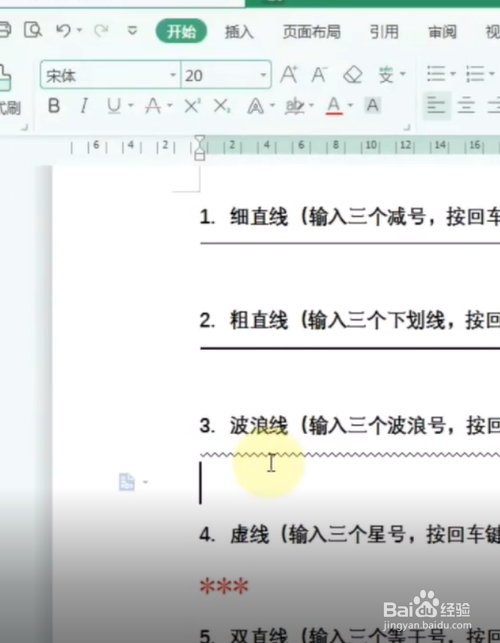Toggle strikethrough text formatting
The image size is (500, 643).
tap(153, 107)
